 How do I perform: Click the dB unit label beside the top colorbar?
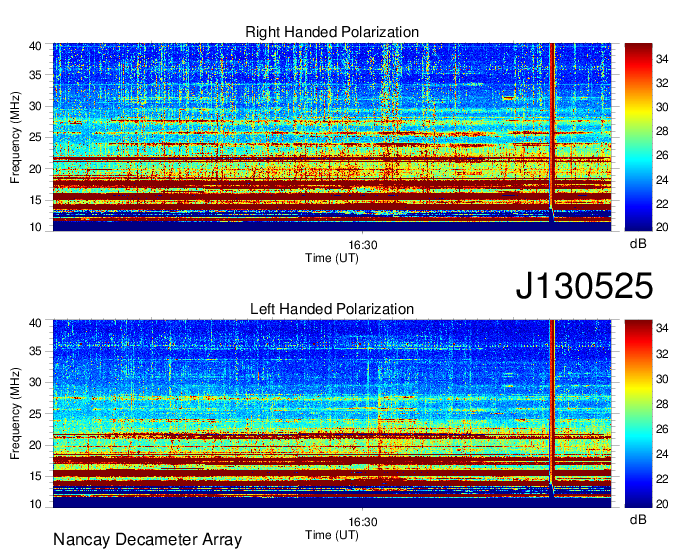[638, 244]
